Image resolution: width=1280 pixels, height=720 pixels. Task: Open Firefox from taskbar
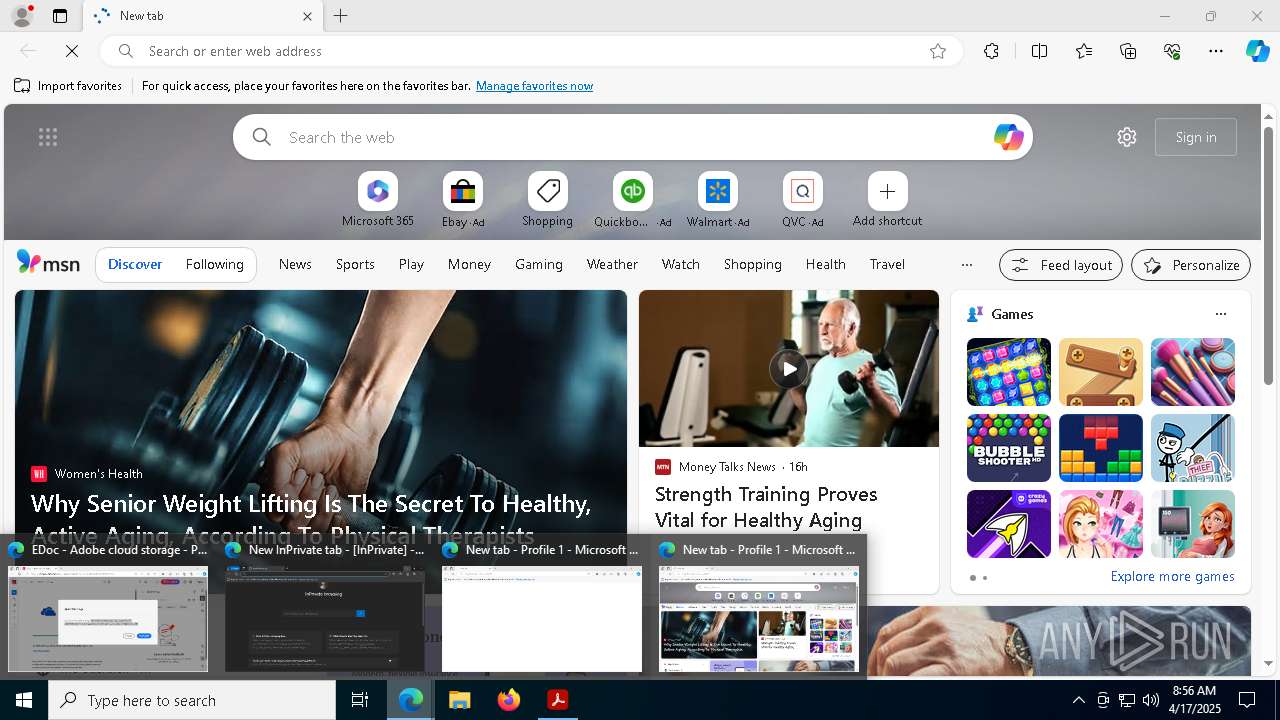pos(509,700)
